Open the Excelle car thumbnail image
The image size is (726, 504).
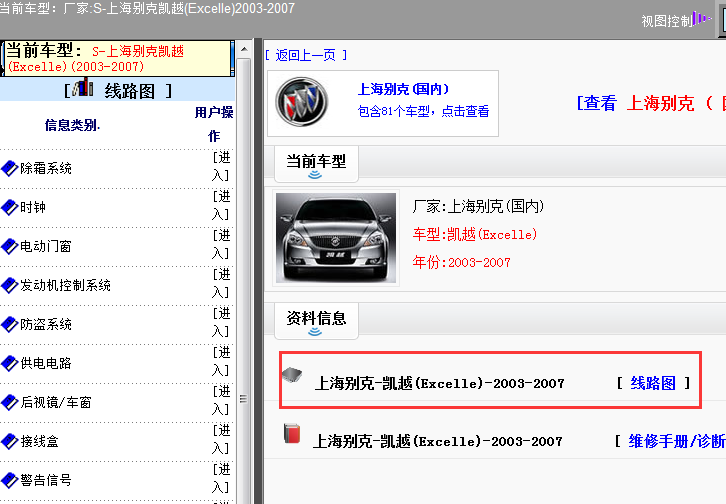coord(336,237)
